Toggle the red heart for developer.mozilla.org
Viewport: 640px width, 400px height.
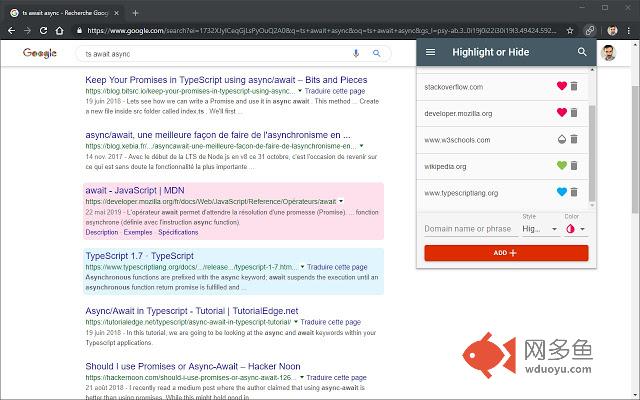coord(562,112)
